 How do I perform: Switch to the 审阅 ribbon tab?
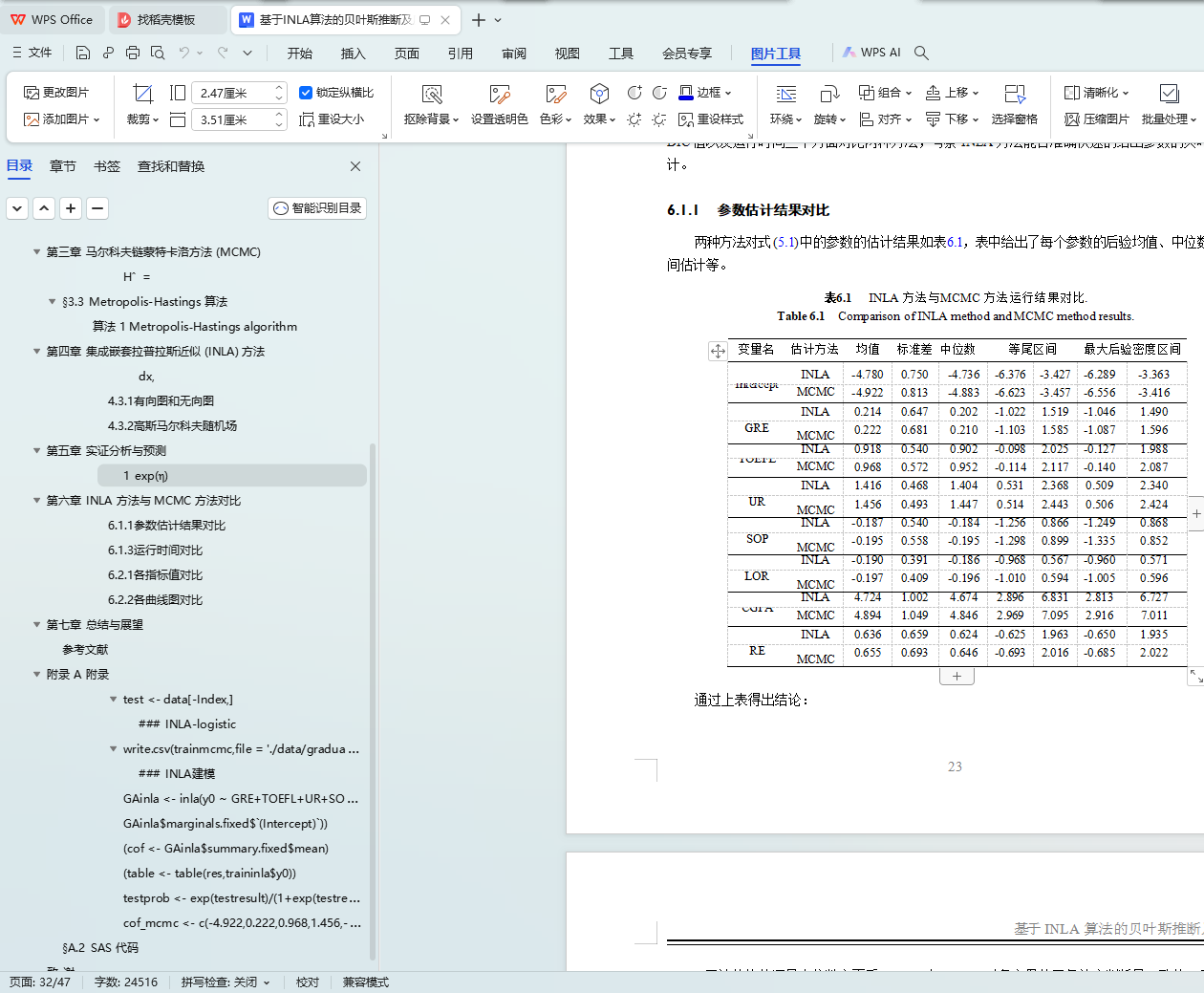tap(514, 54)
